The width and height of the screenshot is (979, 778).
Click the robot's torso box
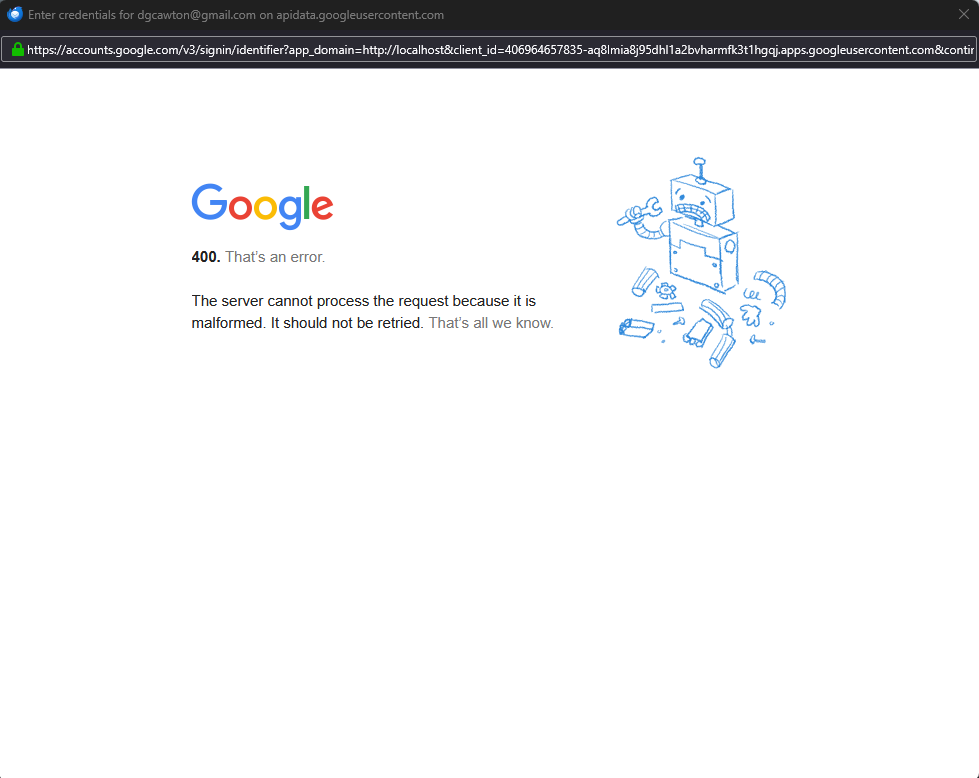click(704, 255)
